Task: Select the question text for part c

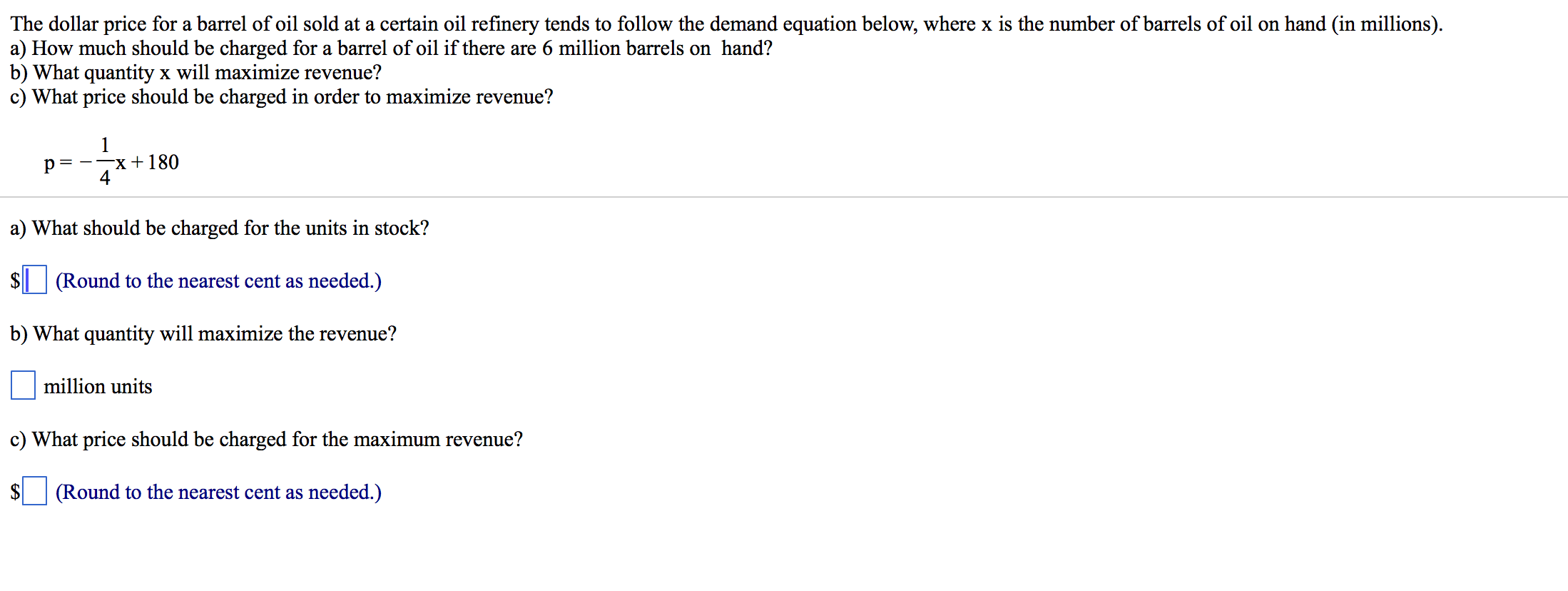Action: (x=265, y=439)
